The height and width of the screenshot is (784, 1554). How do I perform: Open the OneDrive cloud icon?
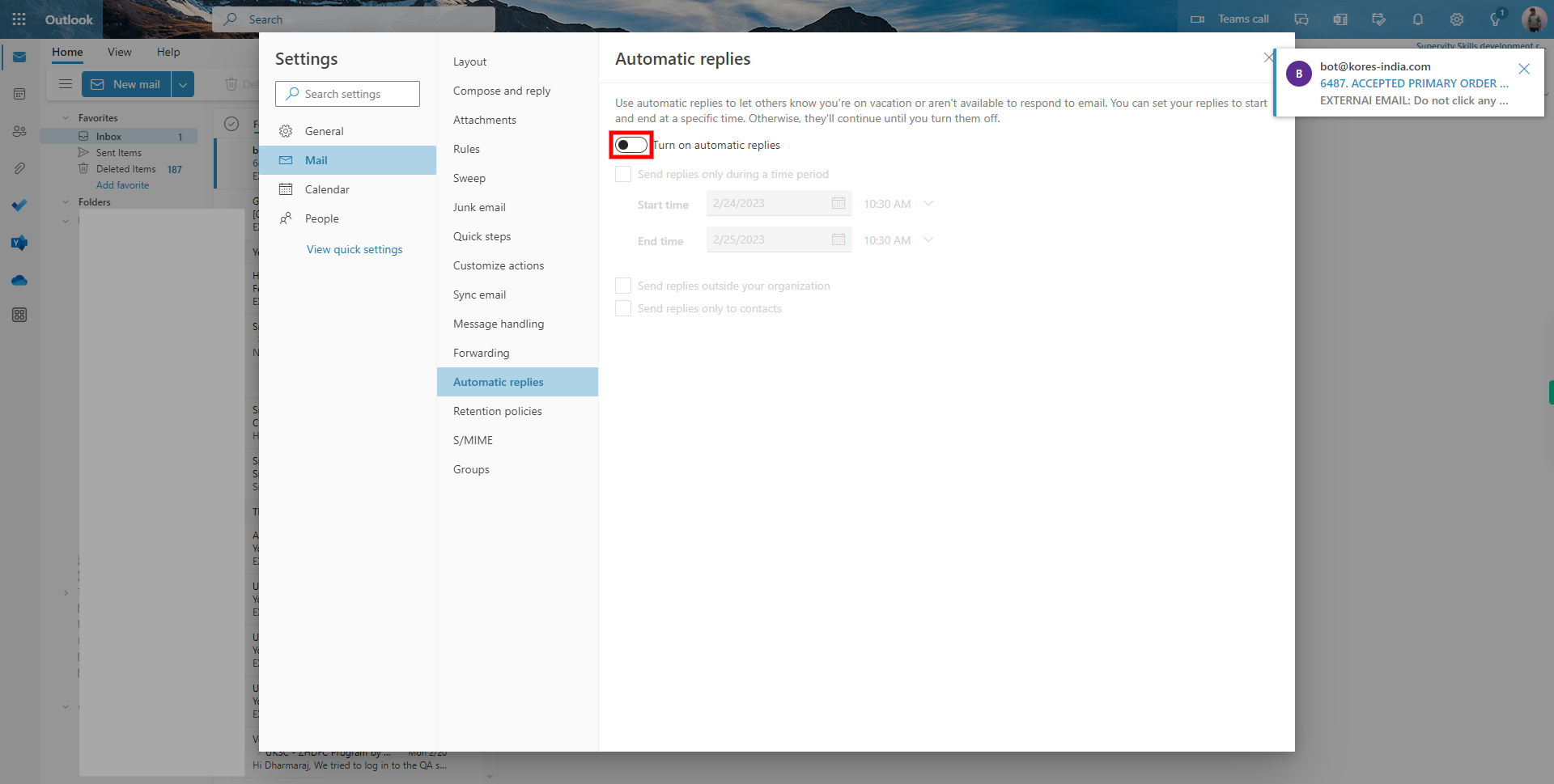click(x=19, y=281)
